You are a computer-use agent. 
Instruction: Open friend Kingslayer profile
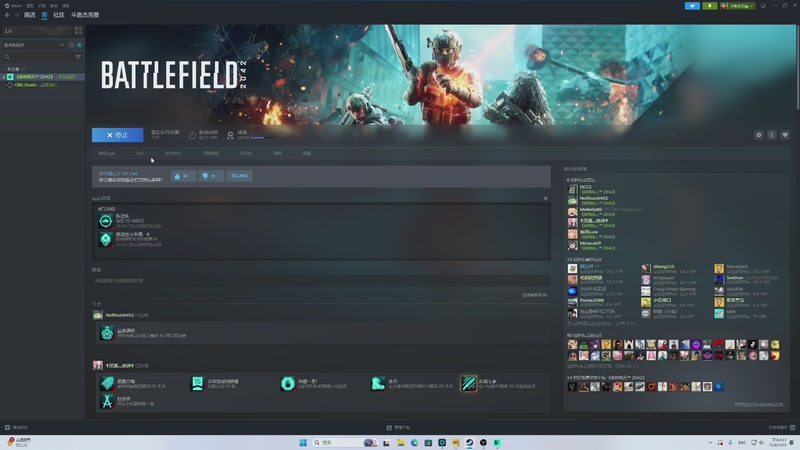pyautogui.click(x=663, y=278)
